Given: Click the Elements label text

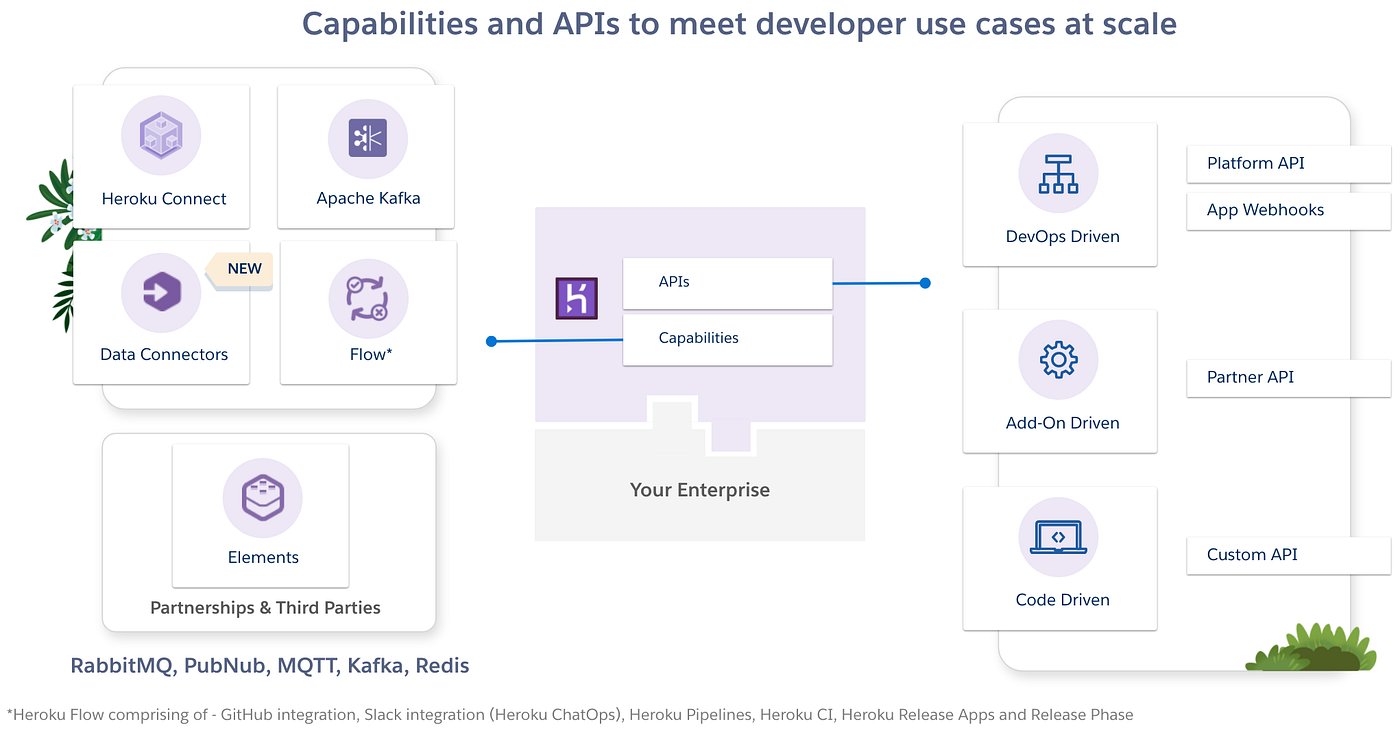Looking at the screenshot, I should click(x=263, y=558).
